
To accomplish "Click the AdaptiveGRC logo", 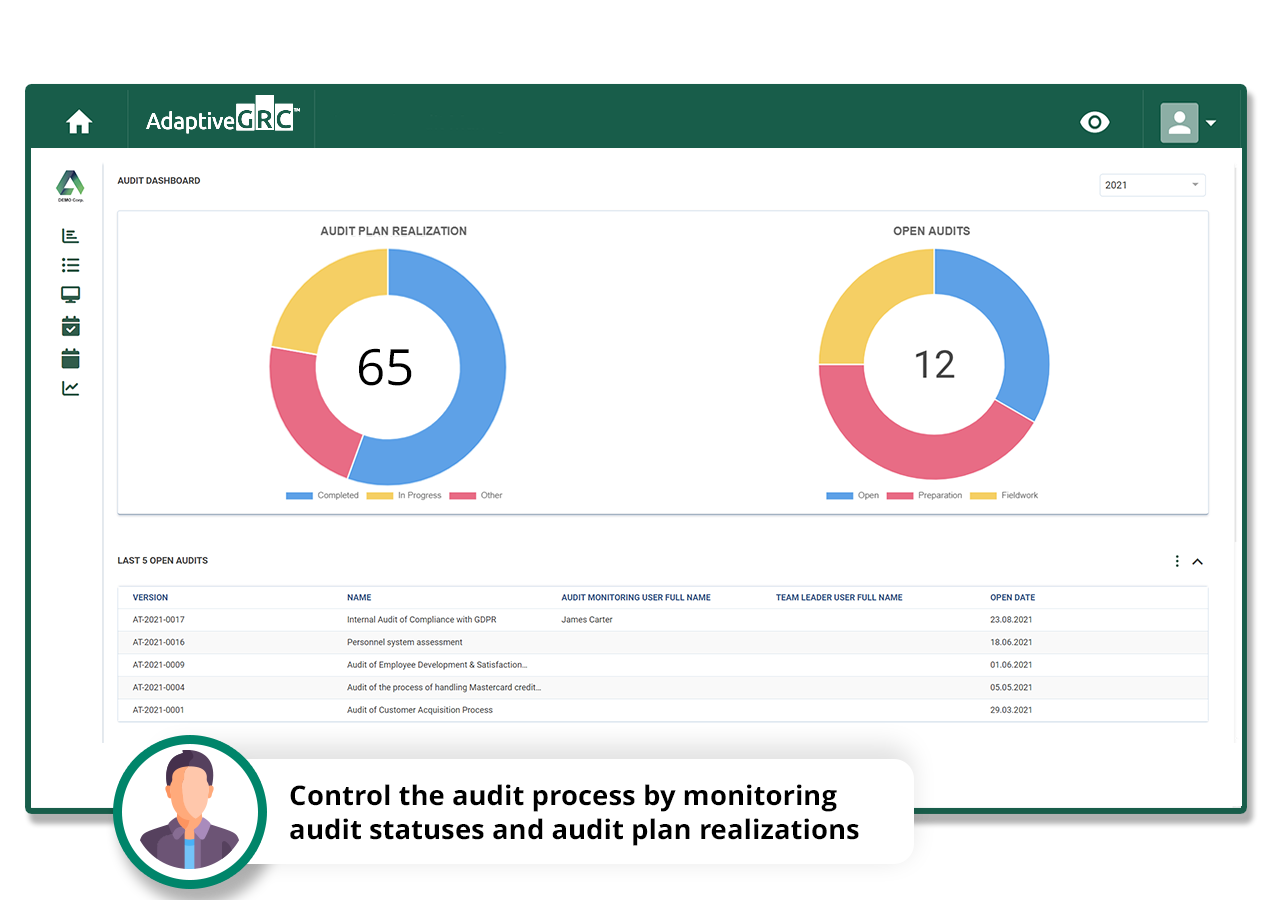I will [221, 120].
